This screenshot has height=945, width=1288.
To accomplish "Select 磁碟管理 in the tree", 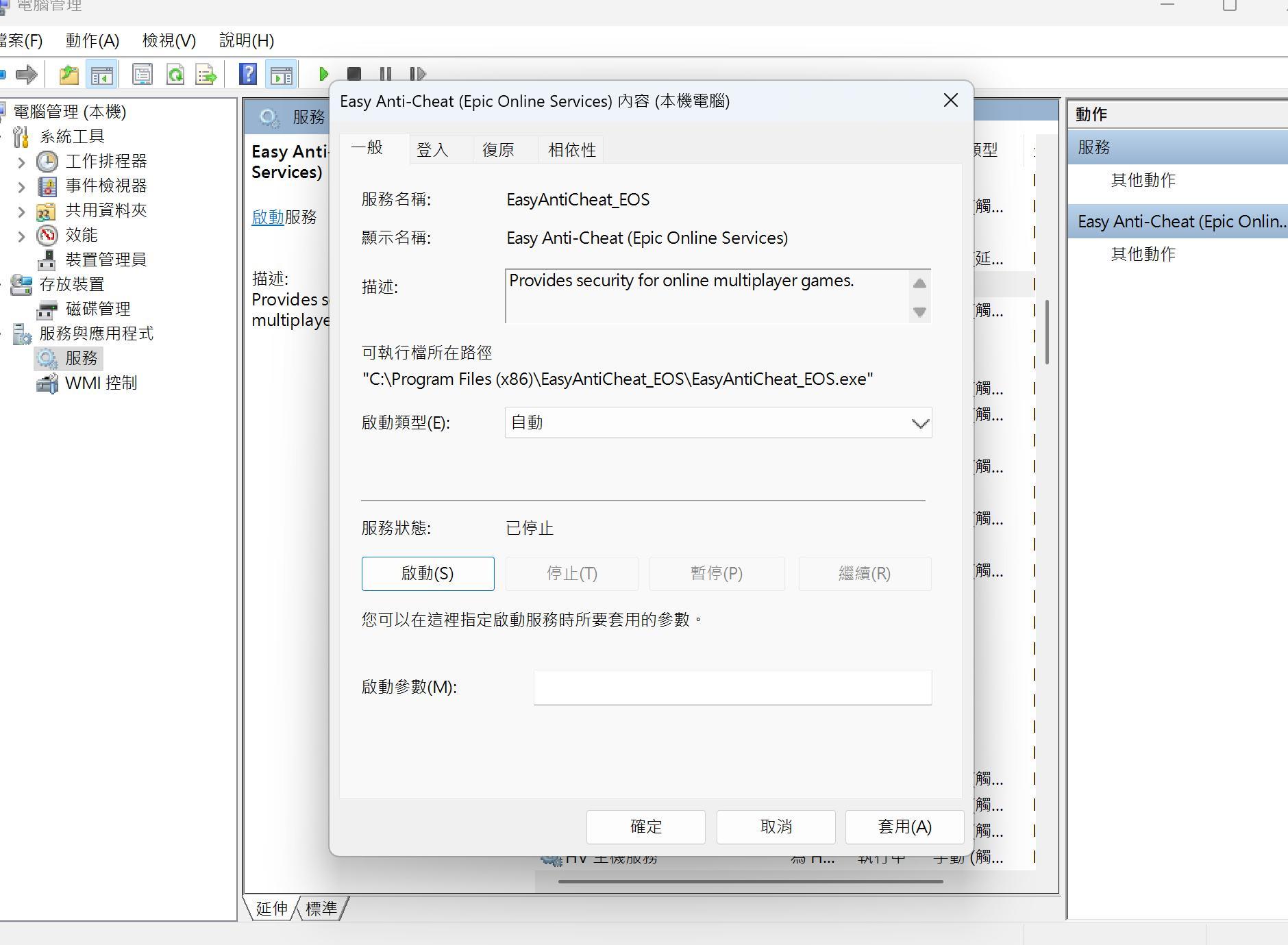I will point(98,309).
